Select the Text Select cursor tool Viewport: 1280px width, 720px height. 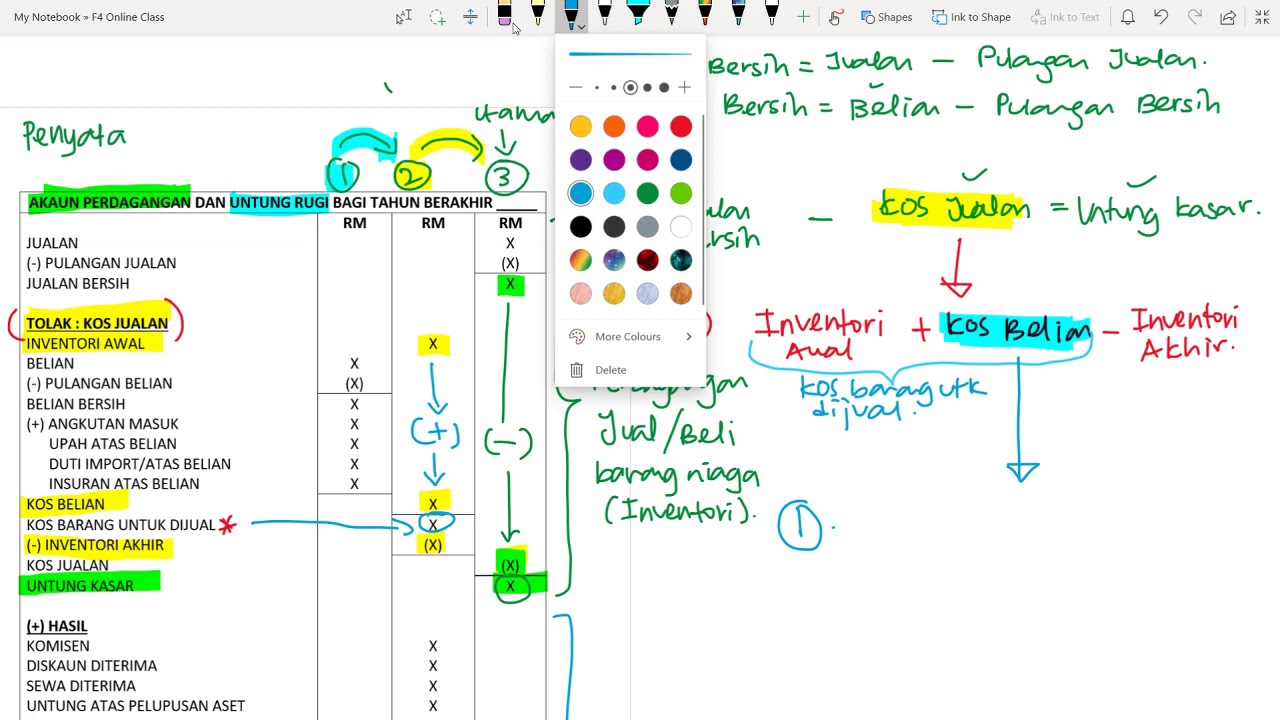point(404,17)
